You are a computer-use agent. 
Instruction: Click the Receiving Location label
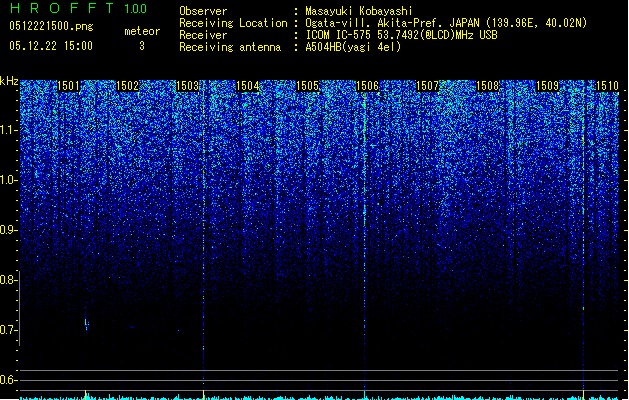[x=233, y=23]
